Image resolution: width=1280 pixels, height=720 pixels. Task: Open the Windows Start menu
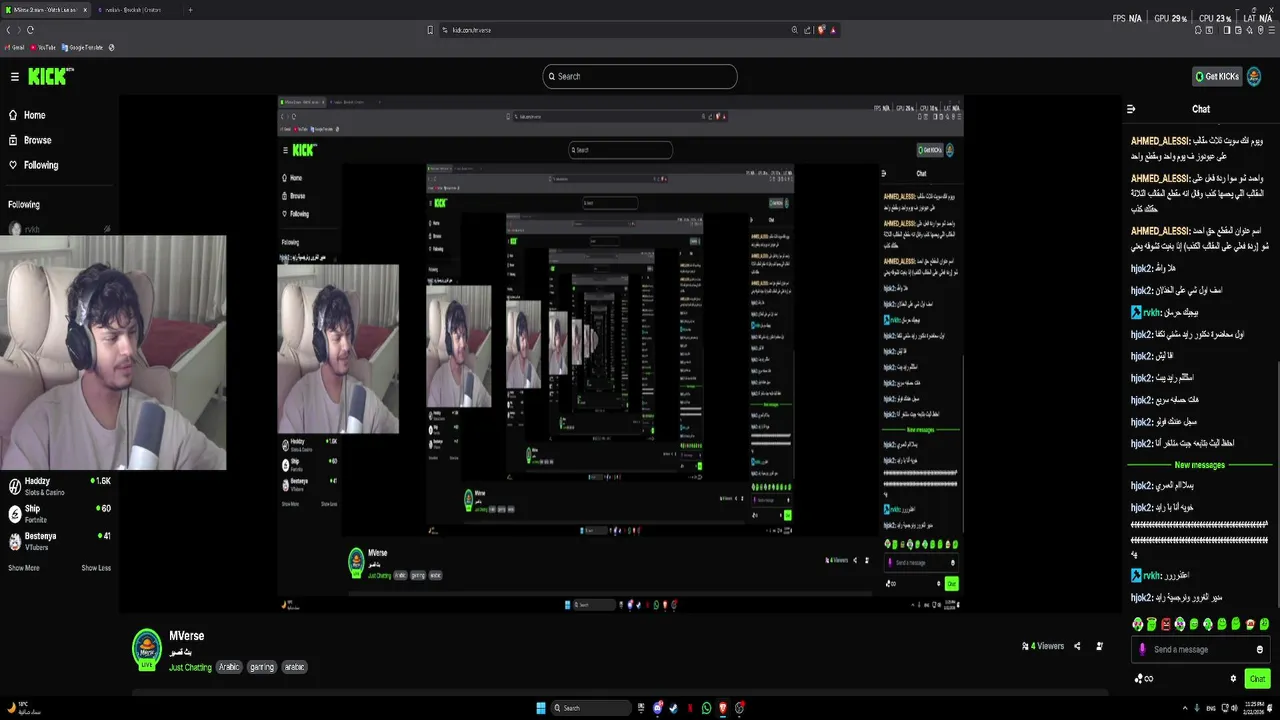pyautogui.click(x=541, y=708)
